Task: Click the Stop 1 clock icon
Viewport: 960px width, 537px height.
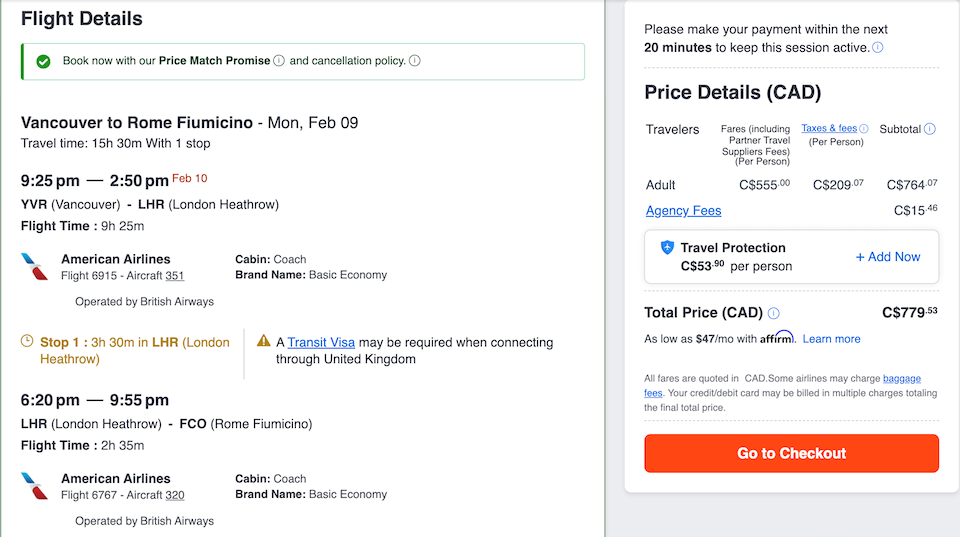Action: tap(27, 341)
